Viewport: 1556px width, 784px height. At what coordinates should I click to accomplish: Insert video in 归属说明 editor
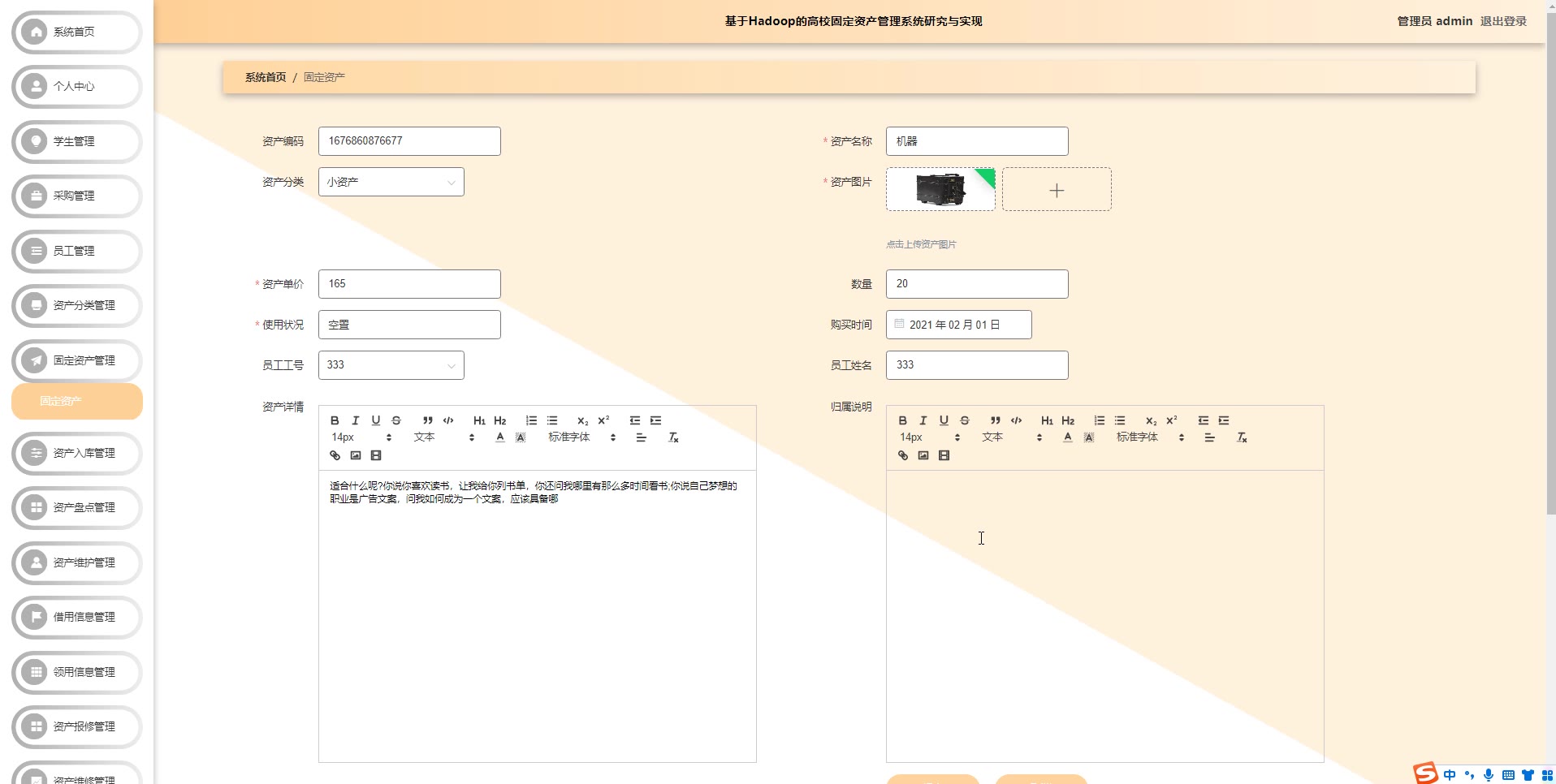pyautogui.click(x=944, y=455)
